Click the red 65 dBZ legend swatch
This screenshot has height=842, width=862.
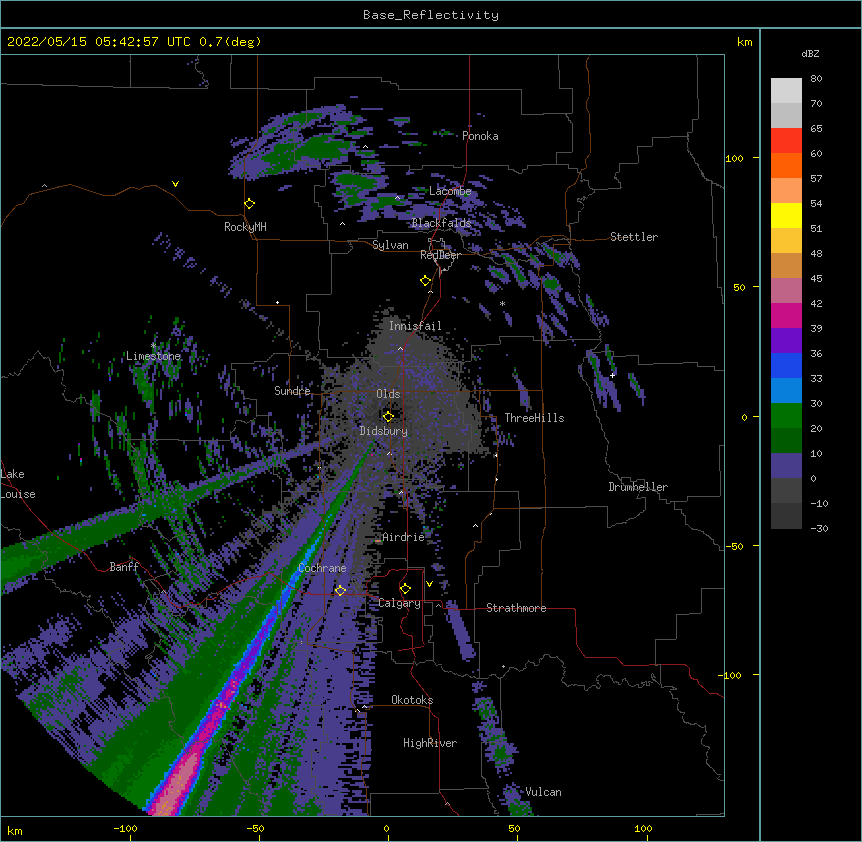786,140
